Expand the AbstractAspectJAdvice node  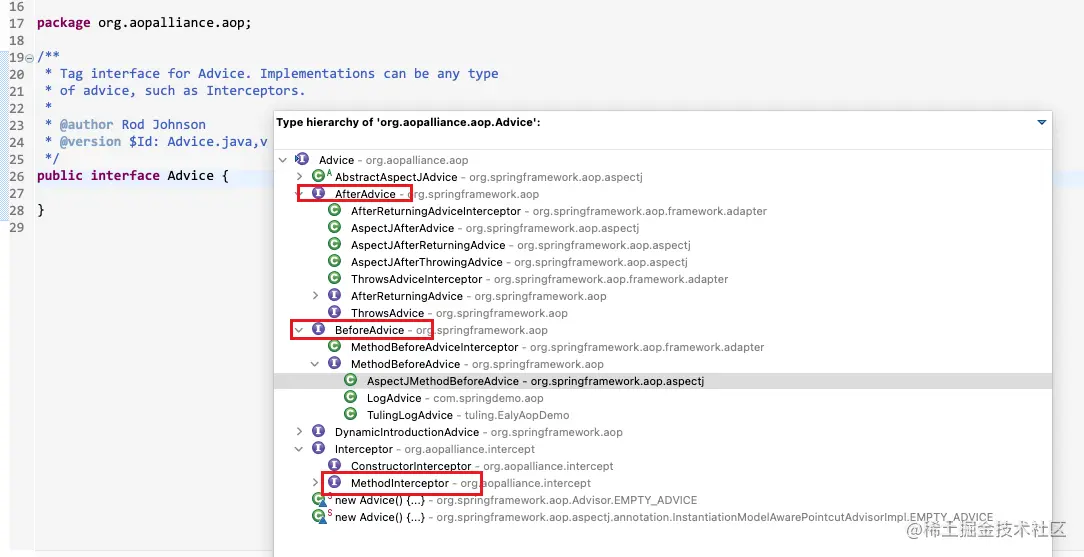click(x=299, y=177)
